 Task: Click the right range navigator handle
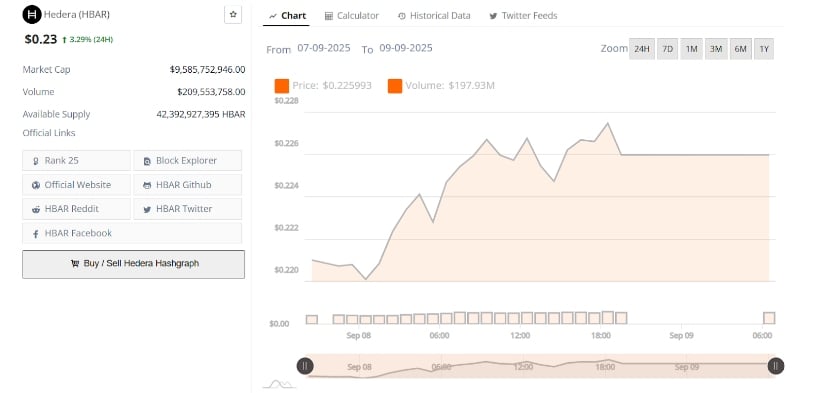tap(776, 366)
